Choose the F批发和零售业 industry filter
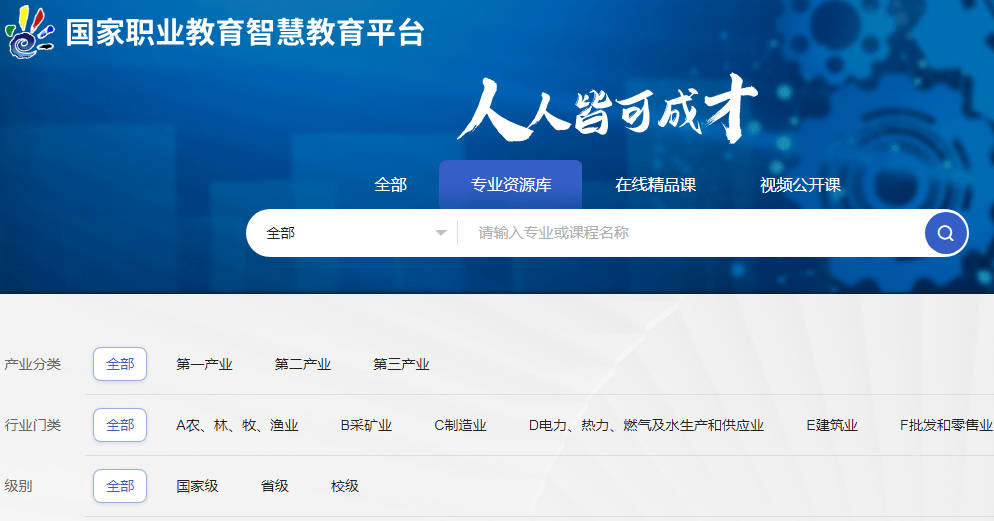This screenshot has height=521, width=994. click(946, 425)
